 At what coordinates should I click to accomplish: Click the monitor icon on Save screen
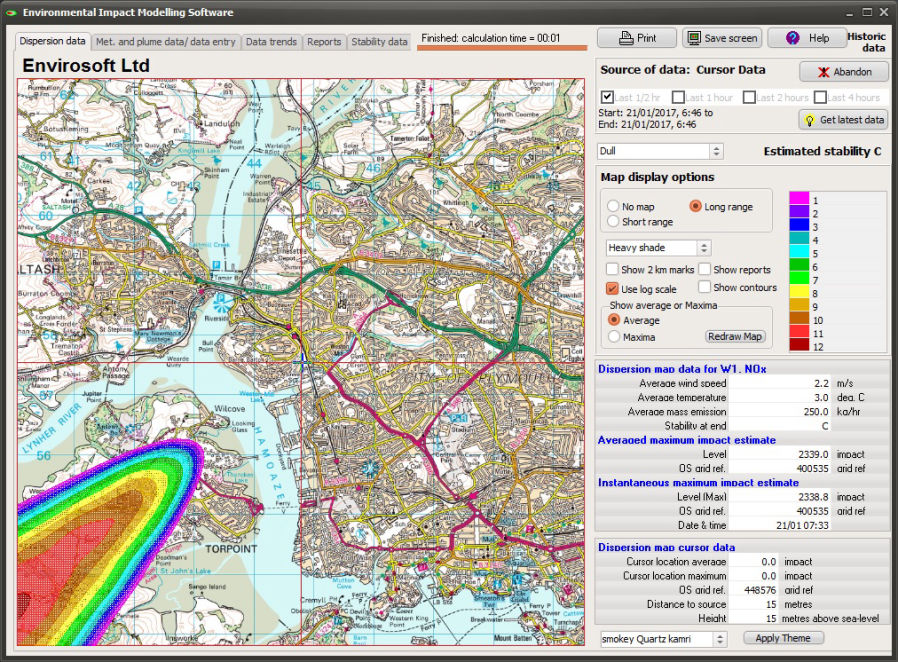click(x=694, y=38)
